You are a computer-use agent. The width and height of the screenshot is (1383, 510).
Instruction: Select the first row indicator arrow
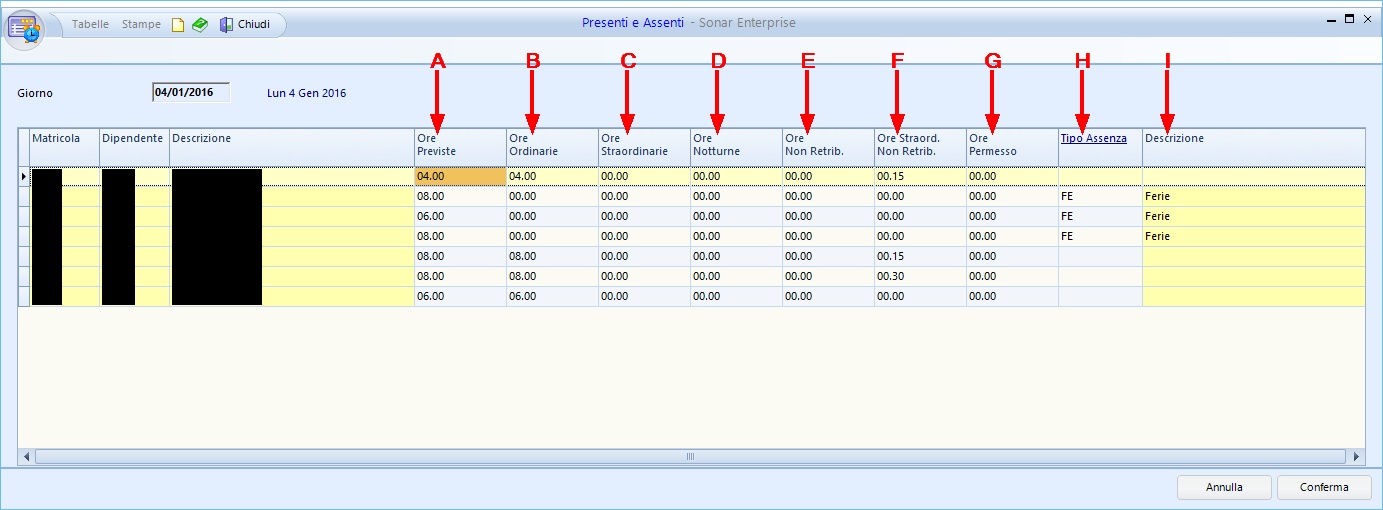[24, 177]
